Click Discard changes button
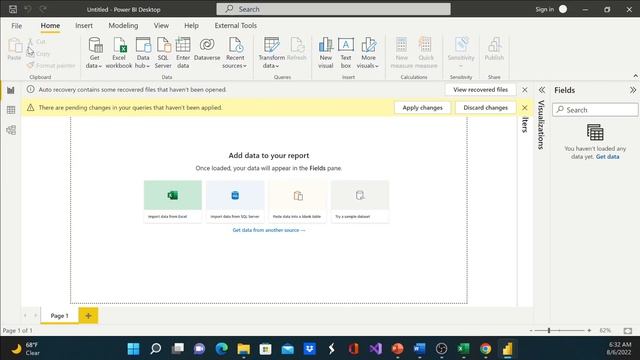 [485, 108]
